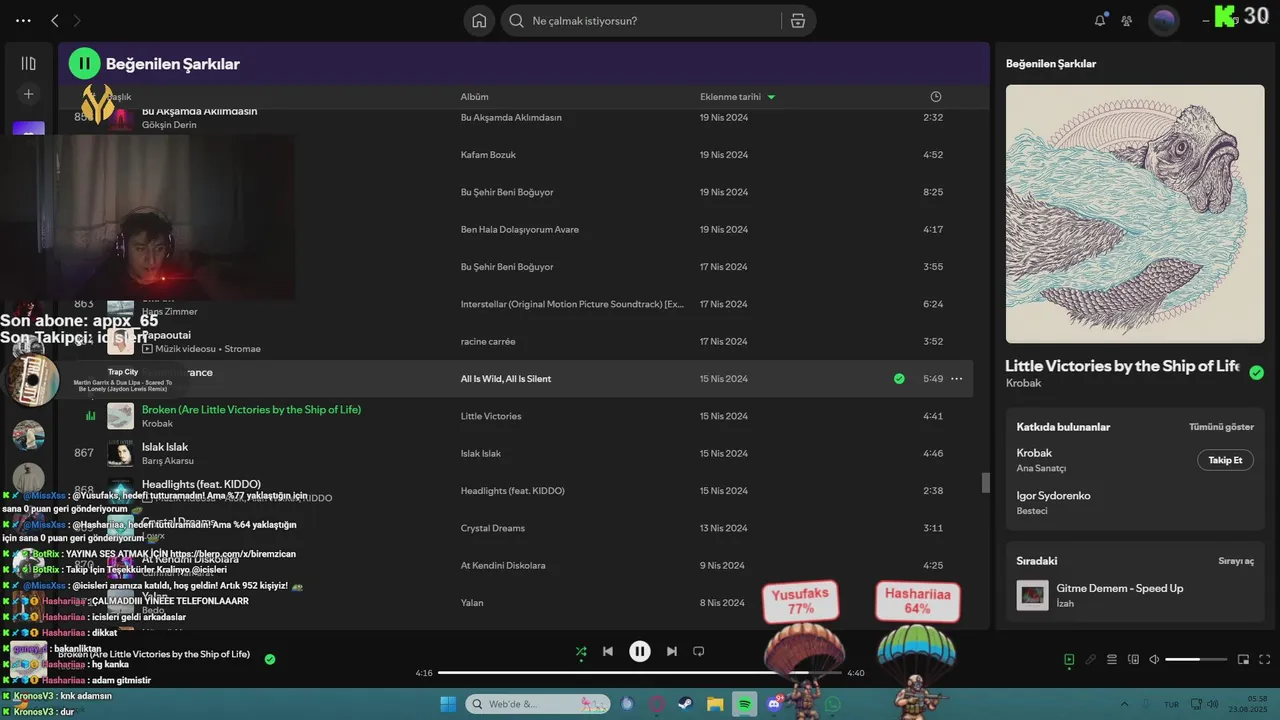Click the browse icon in search bar
1280x720 pixels.
797,20
